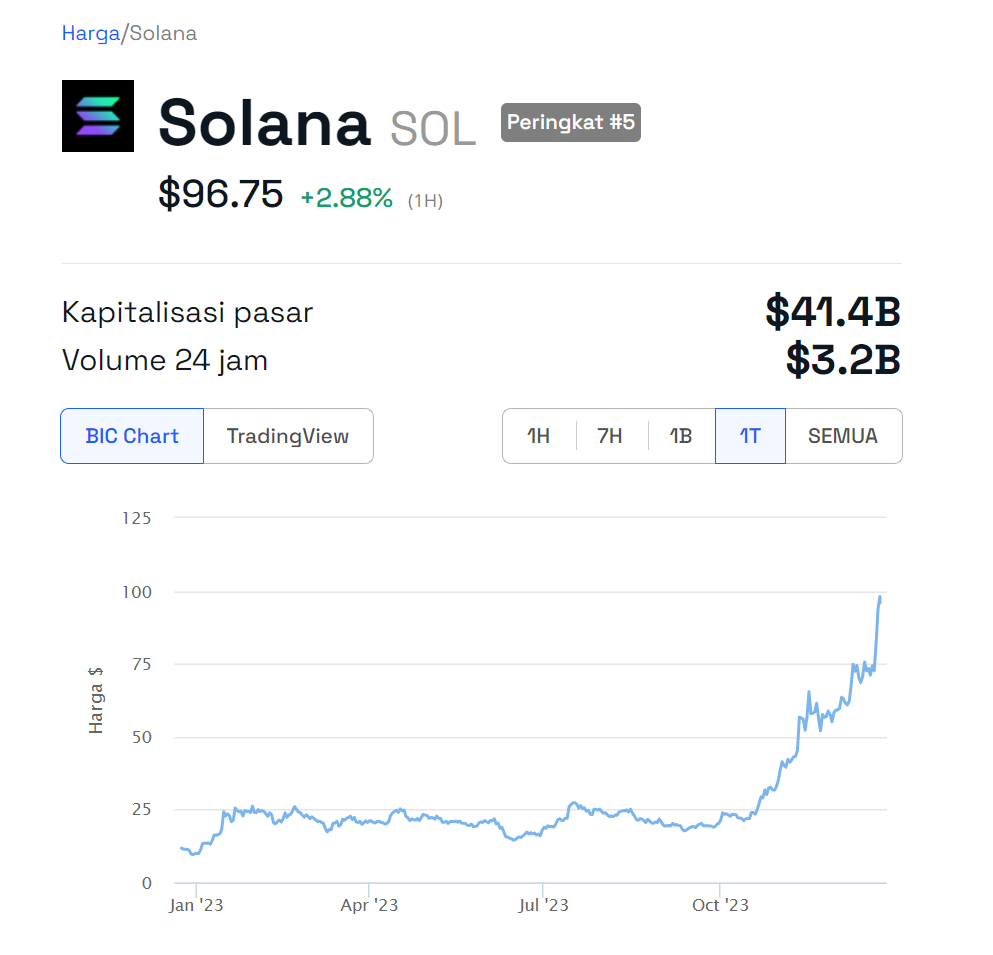Viewport: 993px width, 955px height.
Task: Click the Oct '23 axis label
Action: pyautogui.click(x=720, y=905)
